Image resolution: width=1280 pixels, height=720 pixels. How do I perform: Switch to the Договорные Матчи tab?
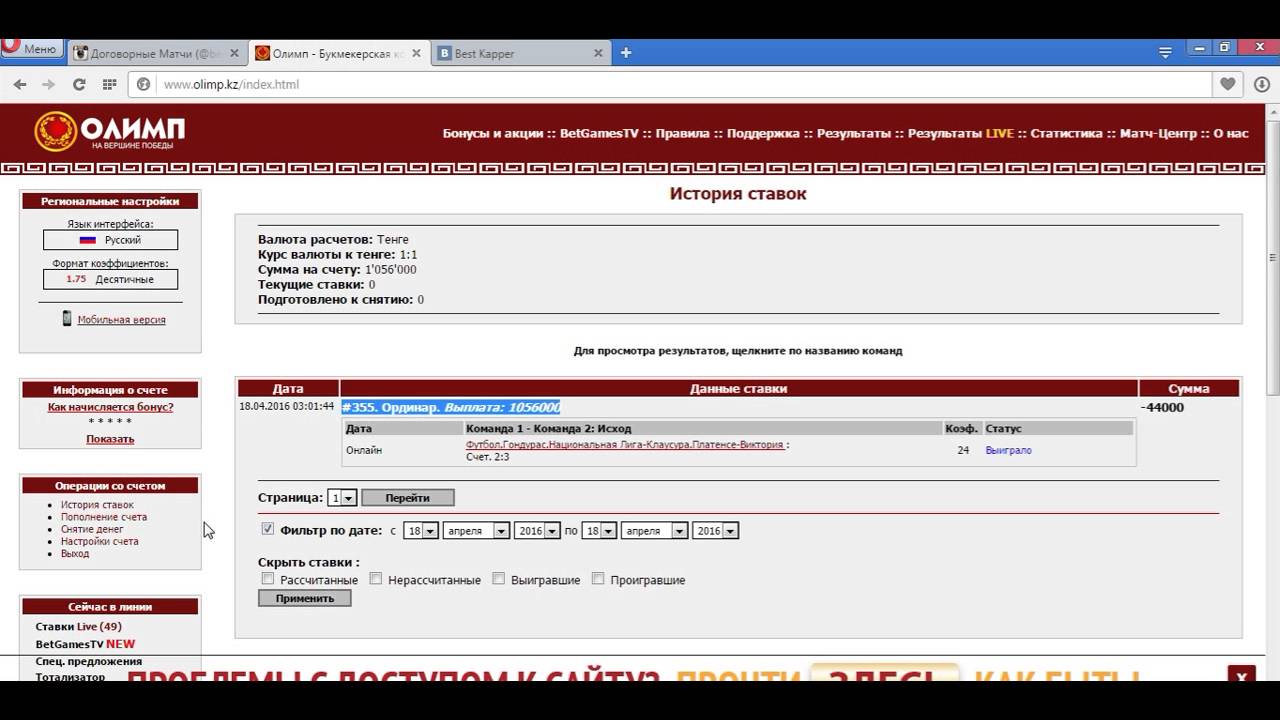156,54
